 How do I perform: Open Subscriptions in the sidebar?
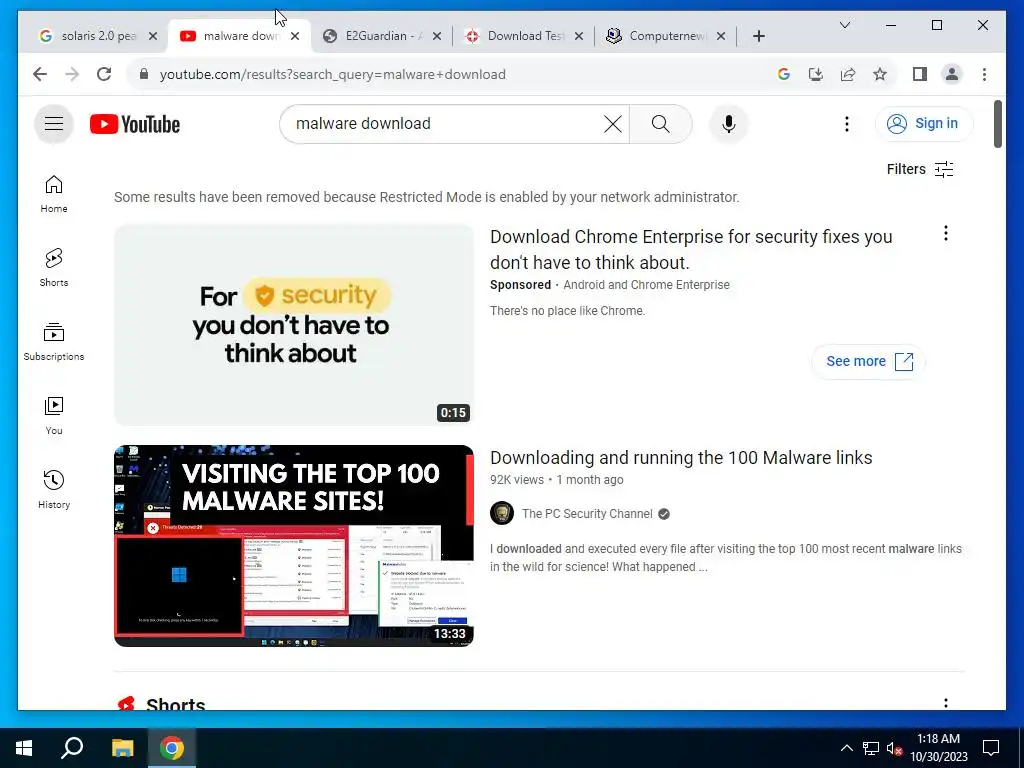click(x=54, y=342)
